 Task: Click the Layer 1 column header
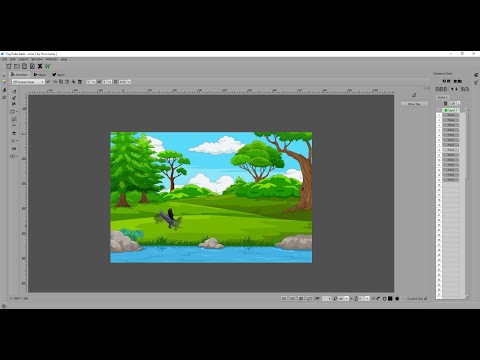point(451,110)
